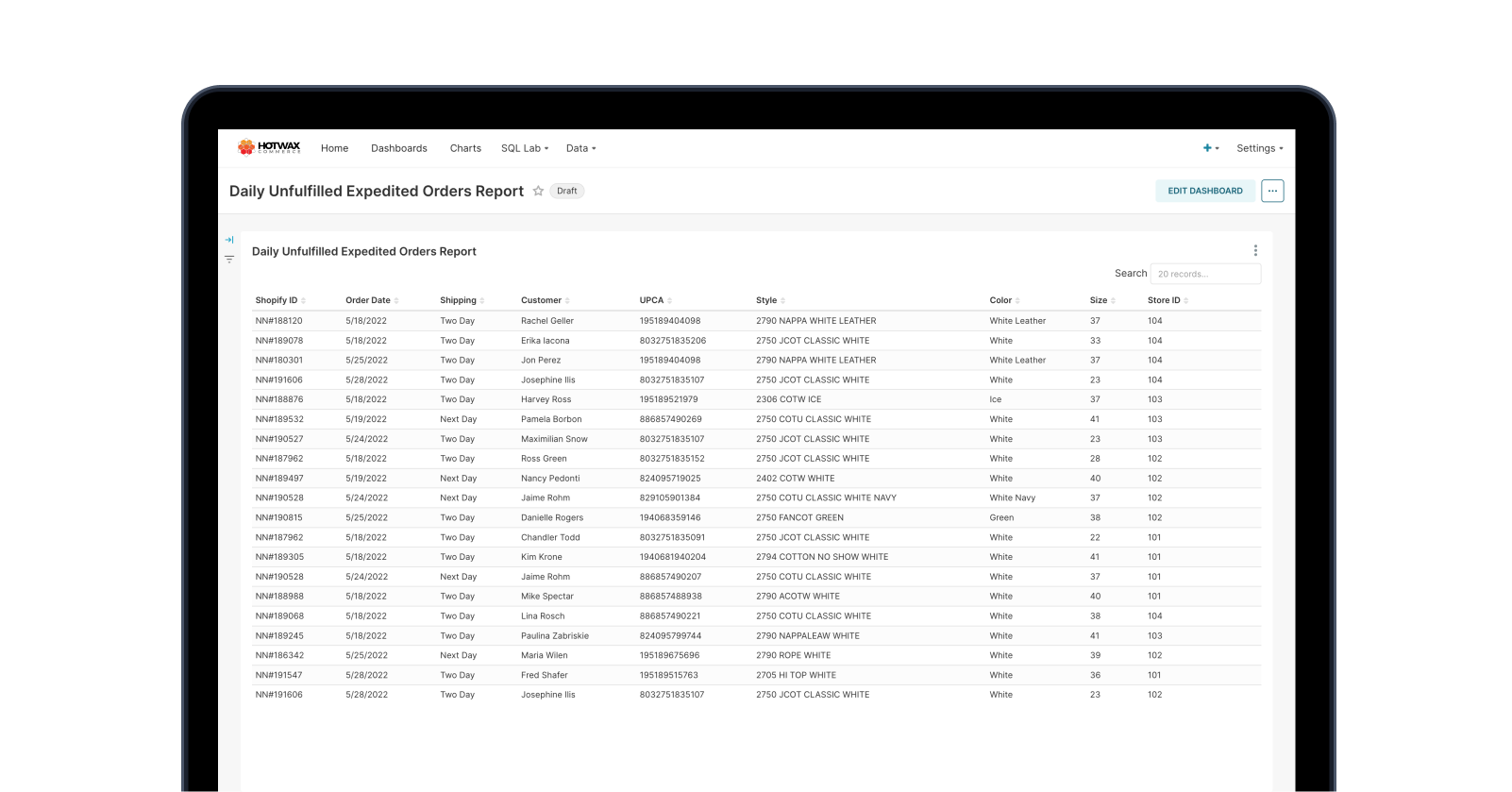Sort table by Store ID column
The image size is (1512, 792).
1168,300
